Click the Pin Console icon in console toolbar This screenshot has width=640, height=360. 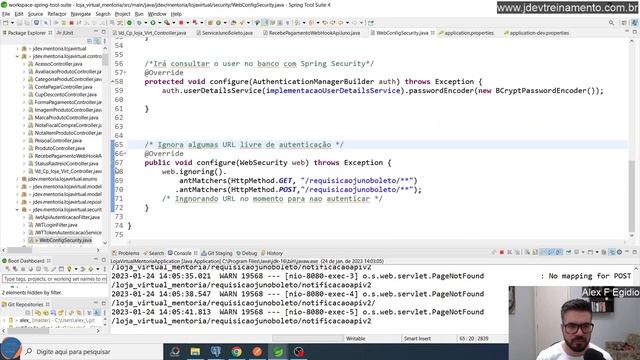pyautogui.click(x=569, y=252)
